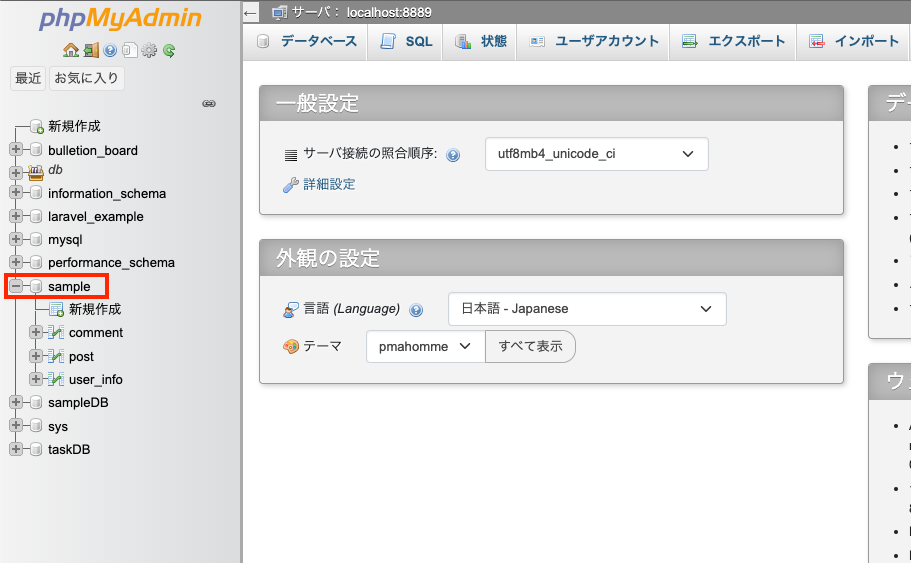This screenshot has height=563, width=911.
Task: Open the MySQL documentation page icon
Action: [x=130, y=51]
